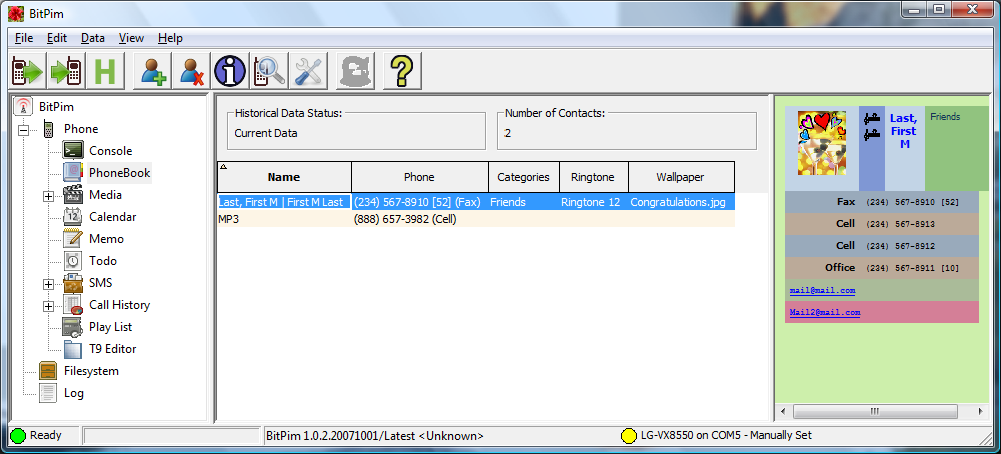Screen dimensions: 1001x454
Task: Open the View menu
Action: click(131, 38)
